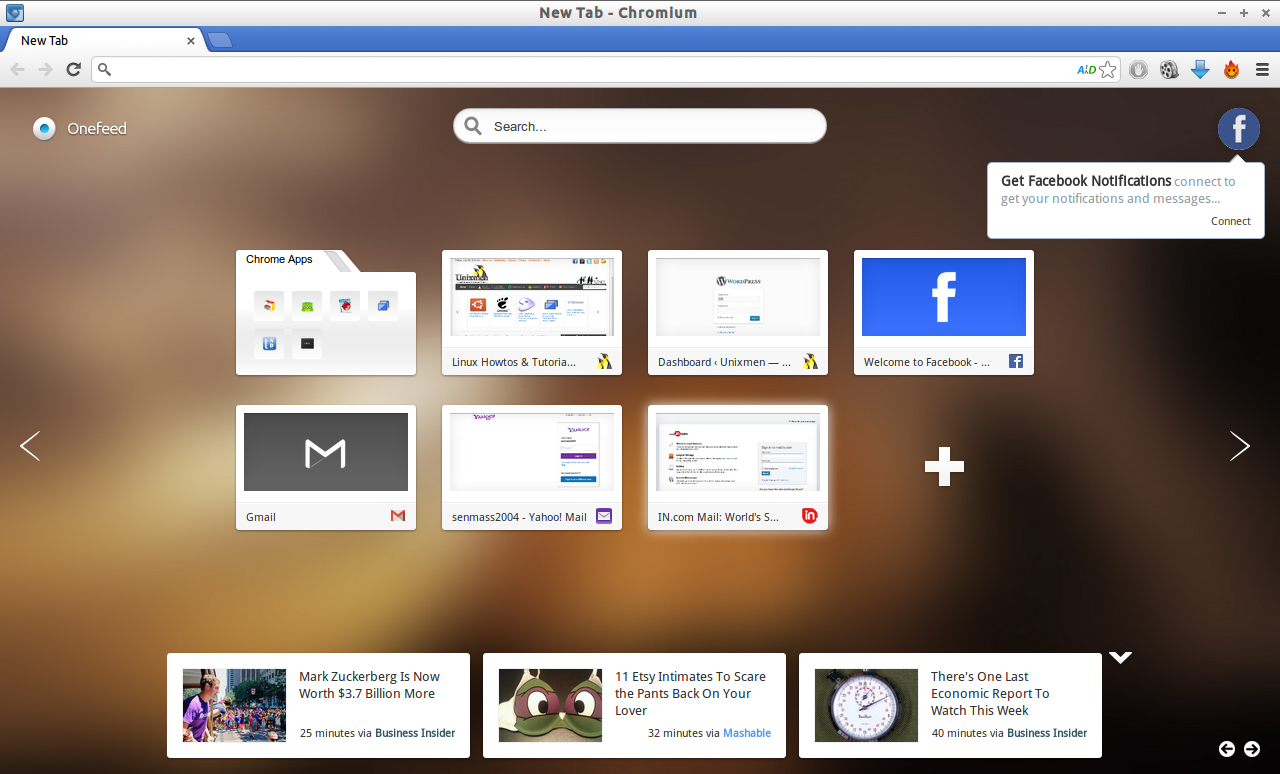The height and width of the screenshot is (774, 1280).
Task: Close the New Tab tab
Action: pyautogui.click(x=191, y=41)
